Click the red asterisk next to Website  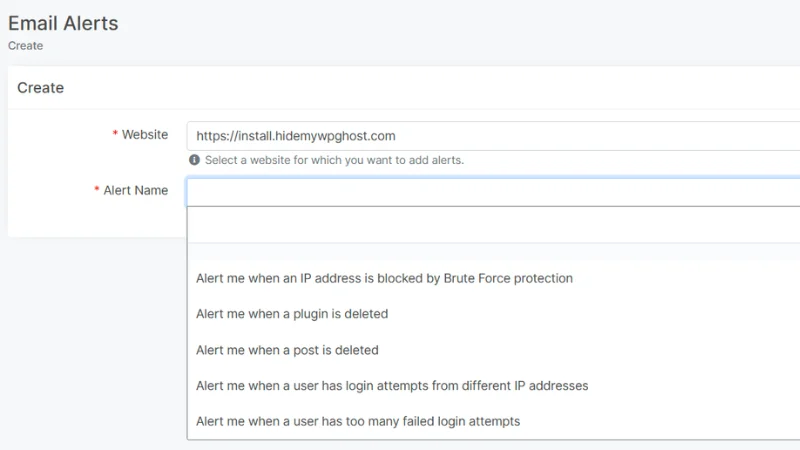115,135
